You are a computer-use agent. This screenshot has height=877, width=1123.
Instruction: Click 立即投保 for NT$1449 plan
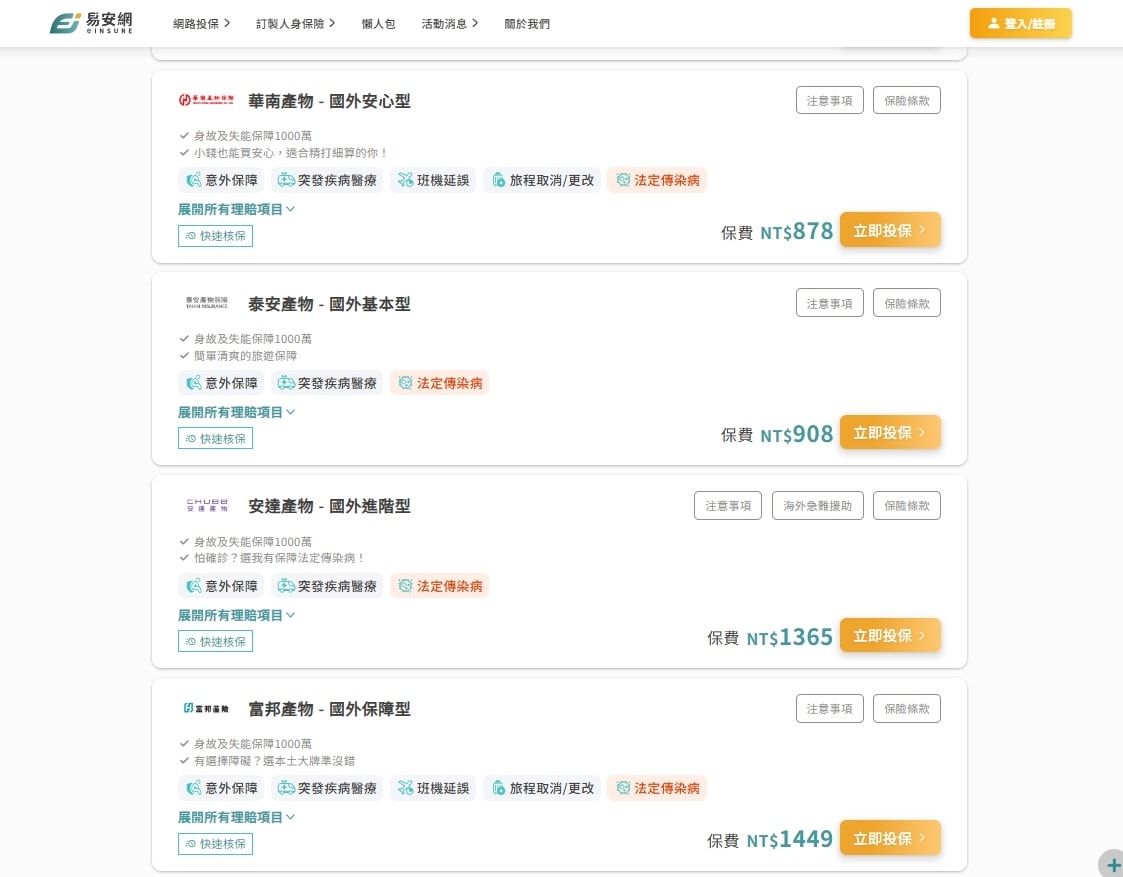click(890, 838)
